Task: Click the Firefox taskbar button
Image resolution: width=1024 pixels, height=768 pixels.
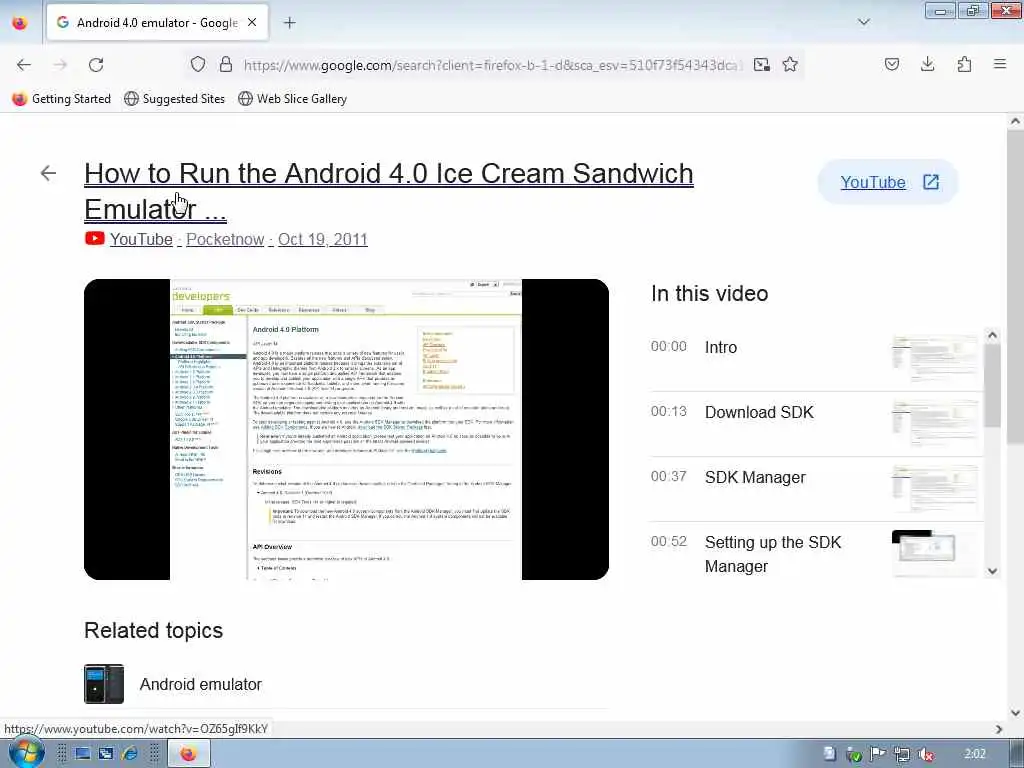Action: 189,754
